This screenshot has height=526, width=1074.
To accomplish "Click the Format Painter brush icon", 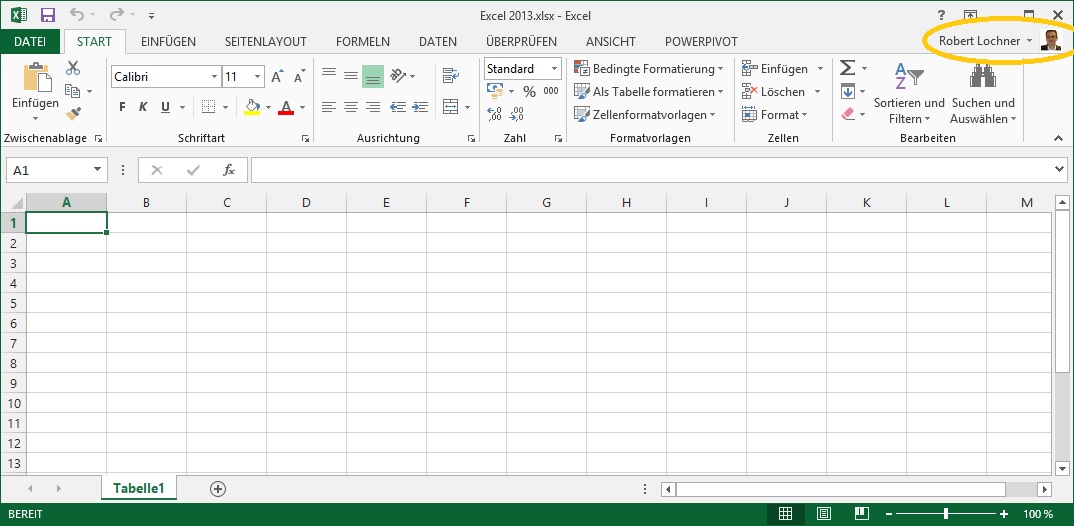I will [x=73, y=114].
